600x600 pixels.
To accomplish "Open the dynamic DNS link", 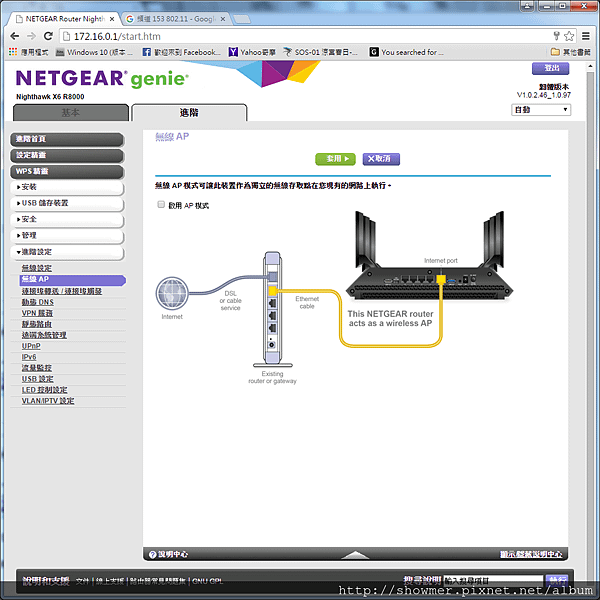I will tap(38, 302).
